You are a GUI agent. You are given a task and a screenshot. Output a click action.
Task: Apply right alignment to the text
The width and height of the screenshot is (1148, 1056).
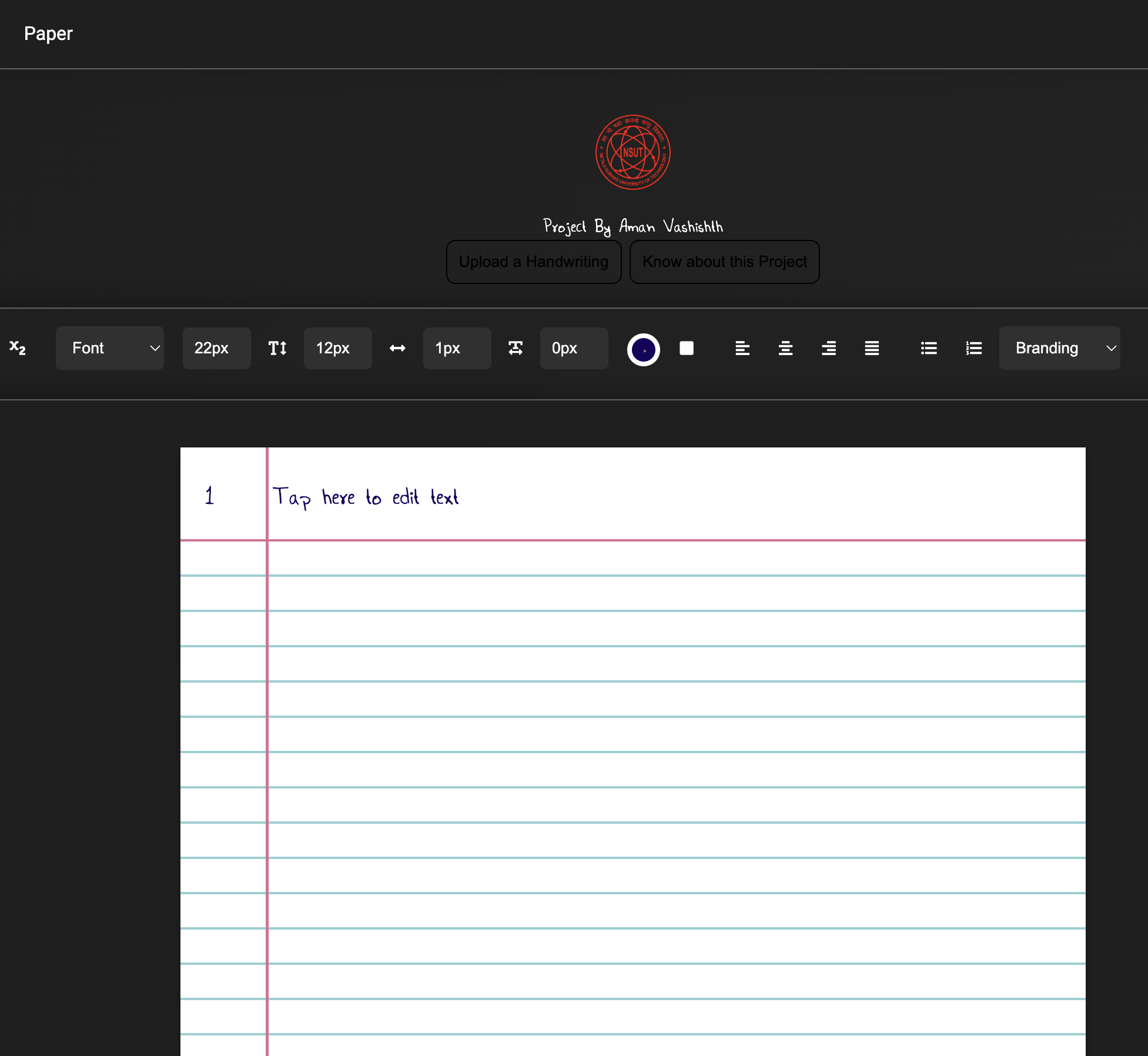point(829,348)
